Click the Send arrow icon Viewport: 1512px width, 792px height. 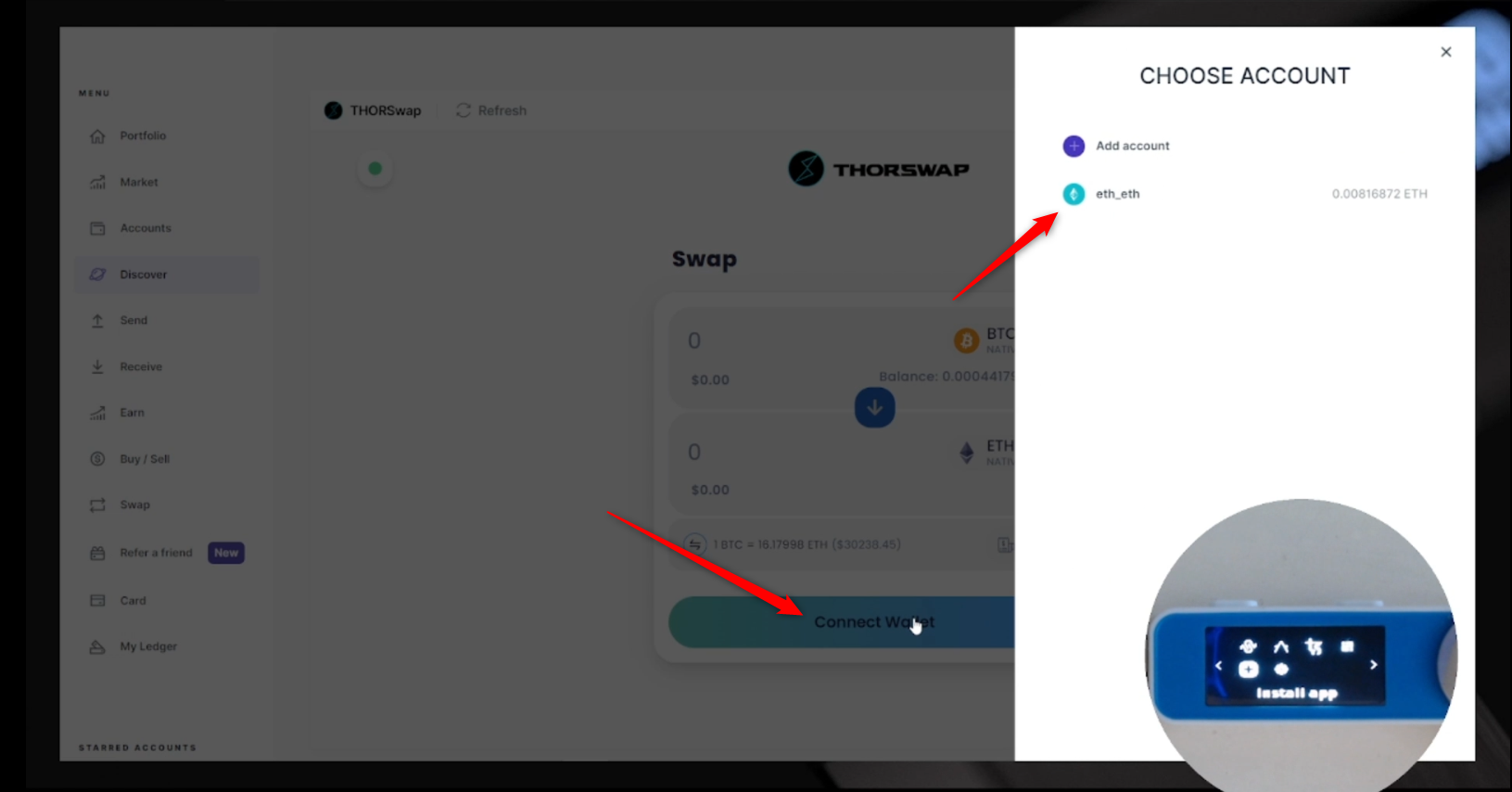(97, 321)
